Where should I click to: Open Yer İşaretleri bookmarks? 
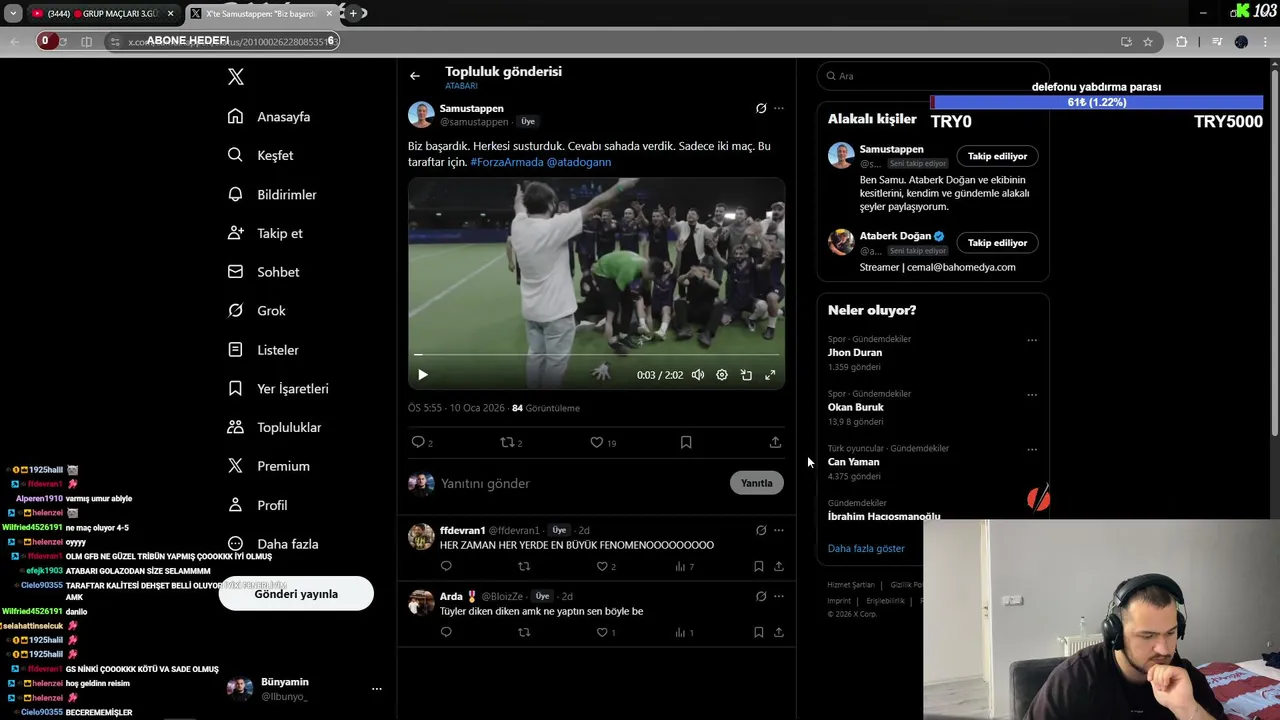click(278, 388)
